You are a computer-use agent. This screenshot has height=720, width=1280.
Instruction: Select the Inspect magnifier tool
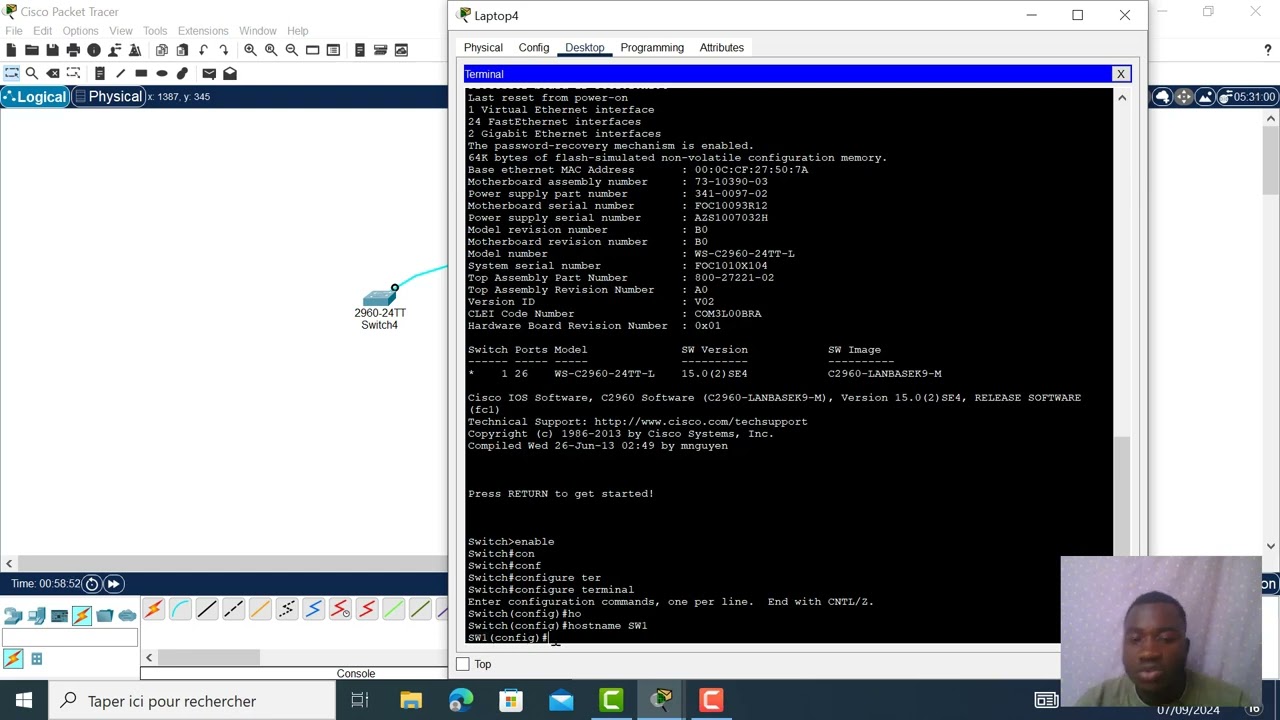32,73
